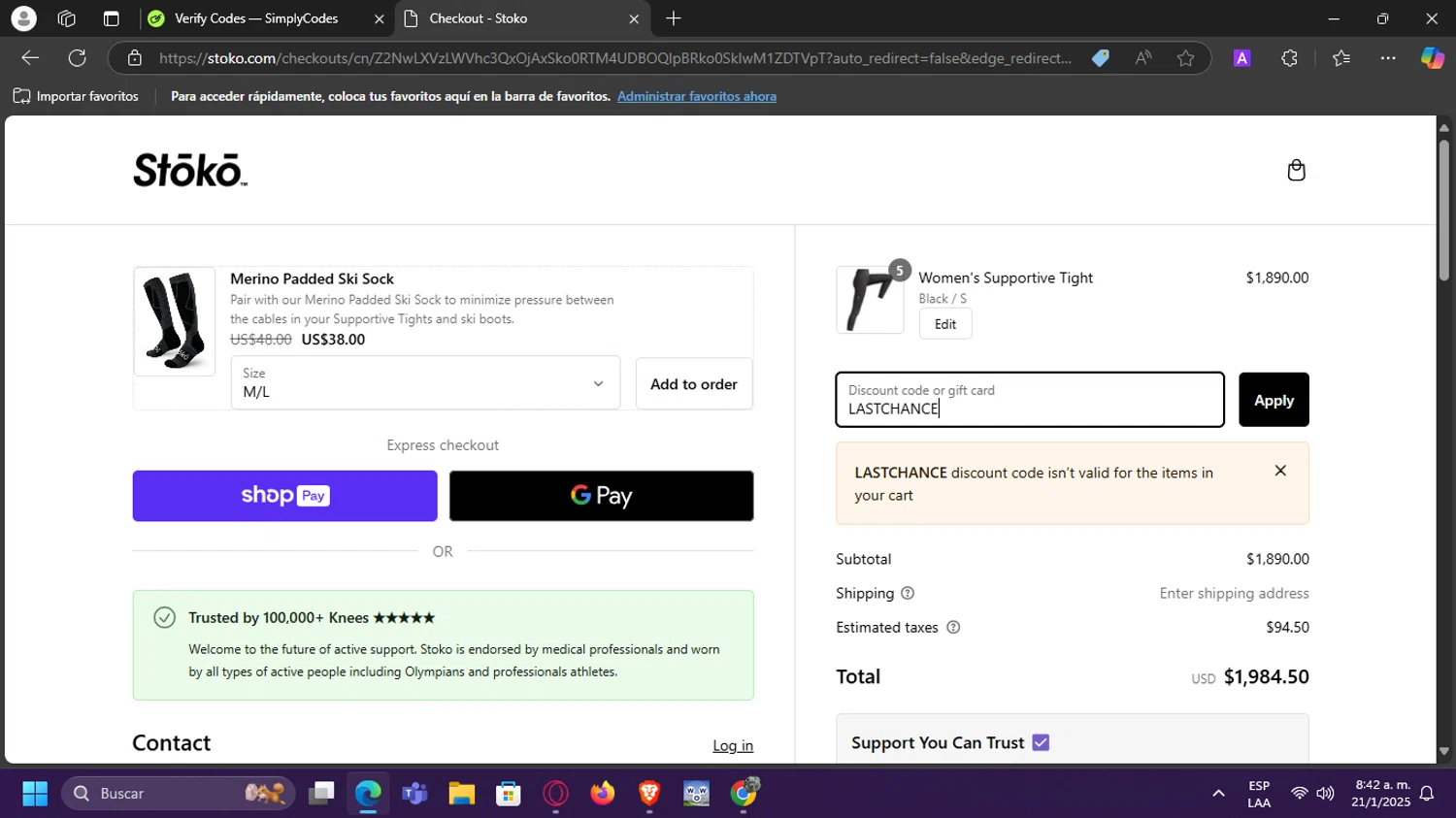Click the page vertical scrollbar thumb

pyautogui.click(x=1443, y=209)
